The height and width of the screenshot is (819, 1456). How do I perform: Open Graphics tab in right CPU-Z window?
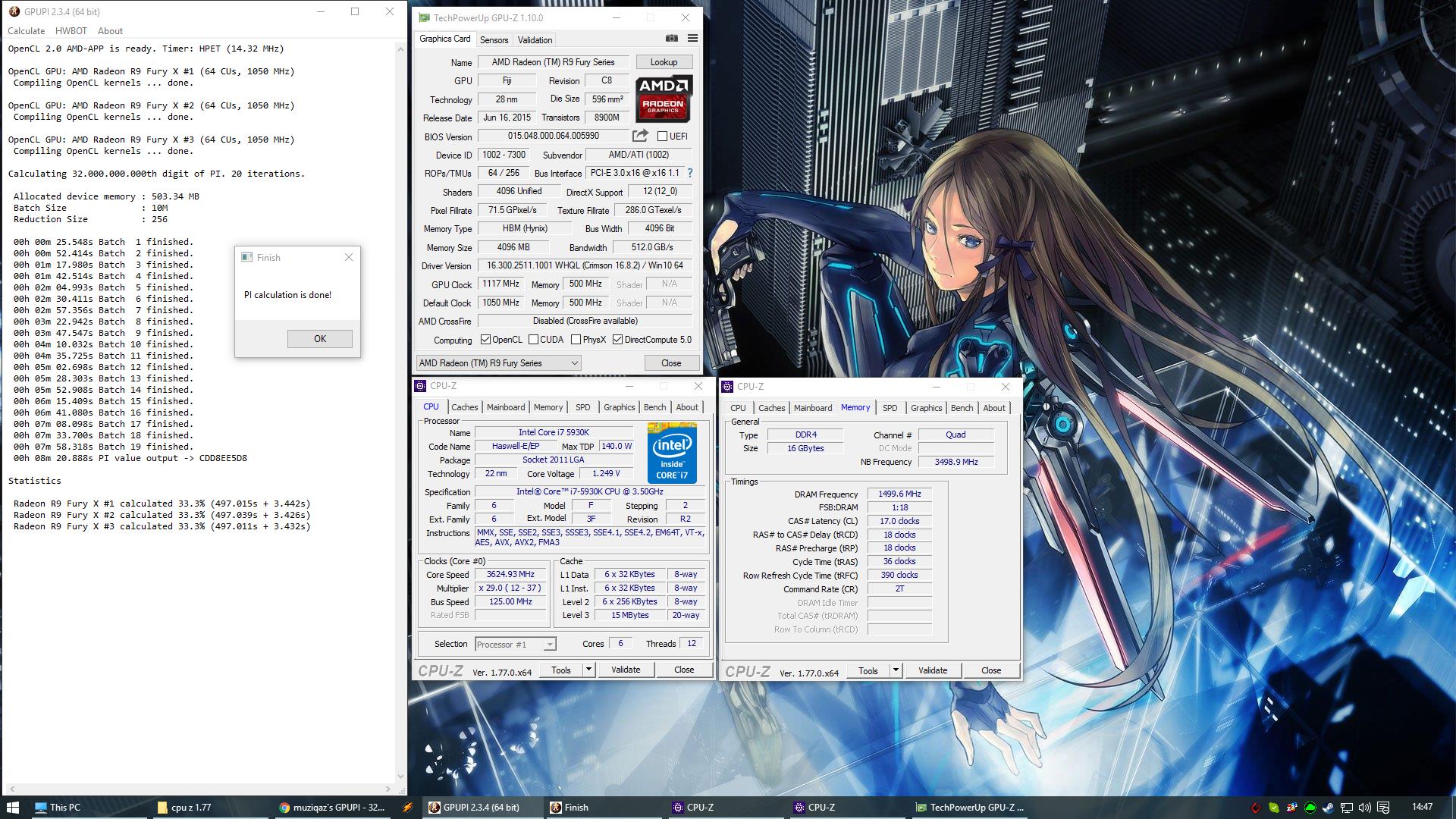pos(926,408)
